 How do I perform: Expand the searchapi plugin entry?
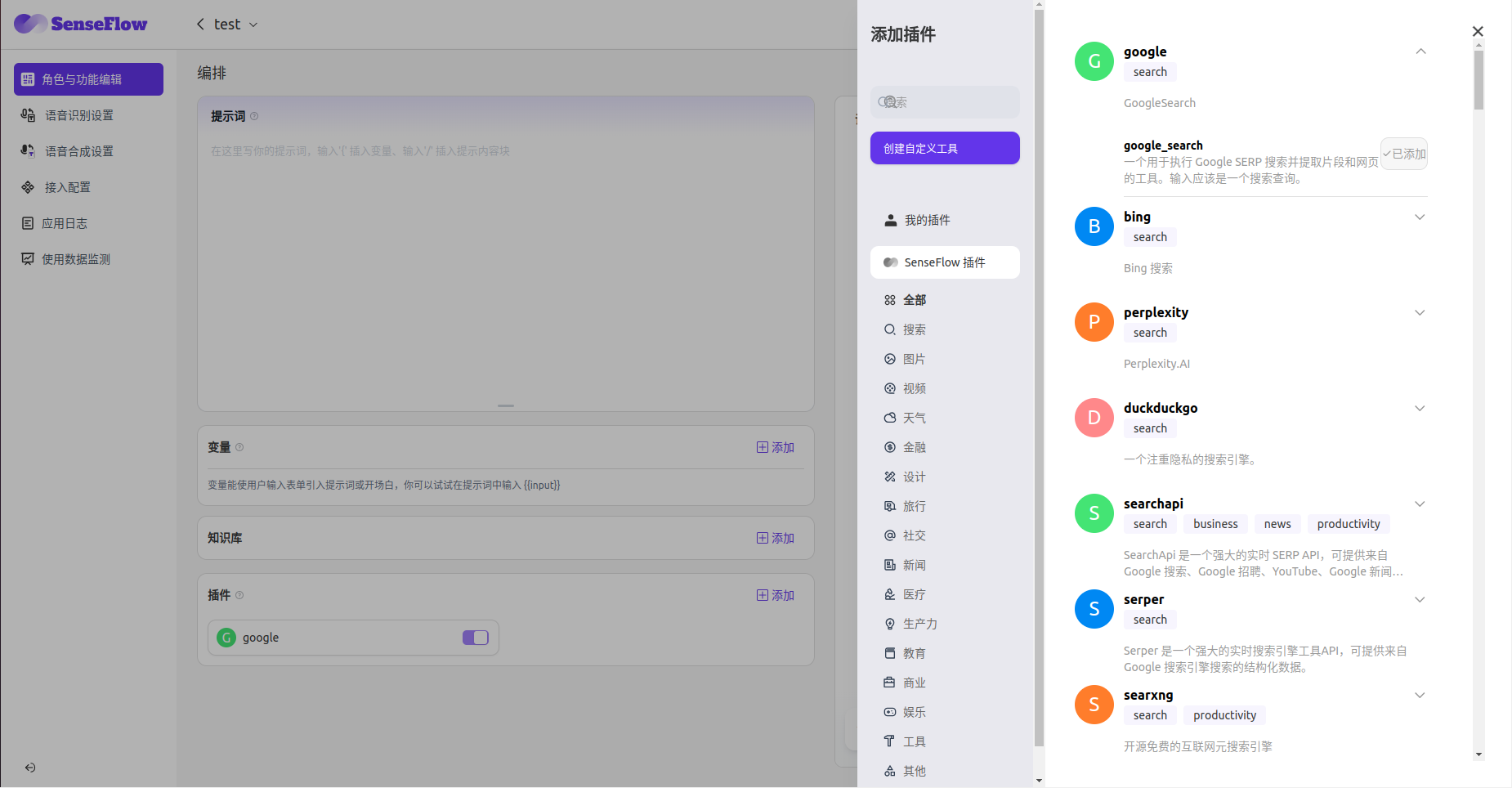(1420, 504)
